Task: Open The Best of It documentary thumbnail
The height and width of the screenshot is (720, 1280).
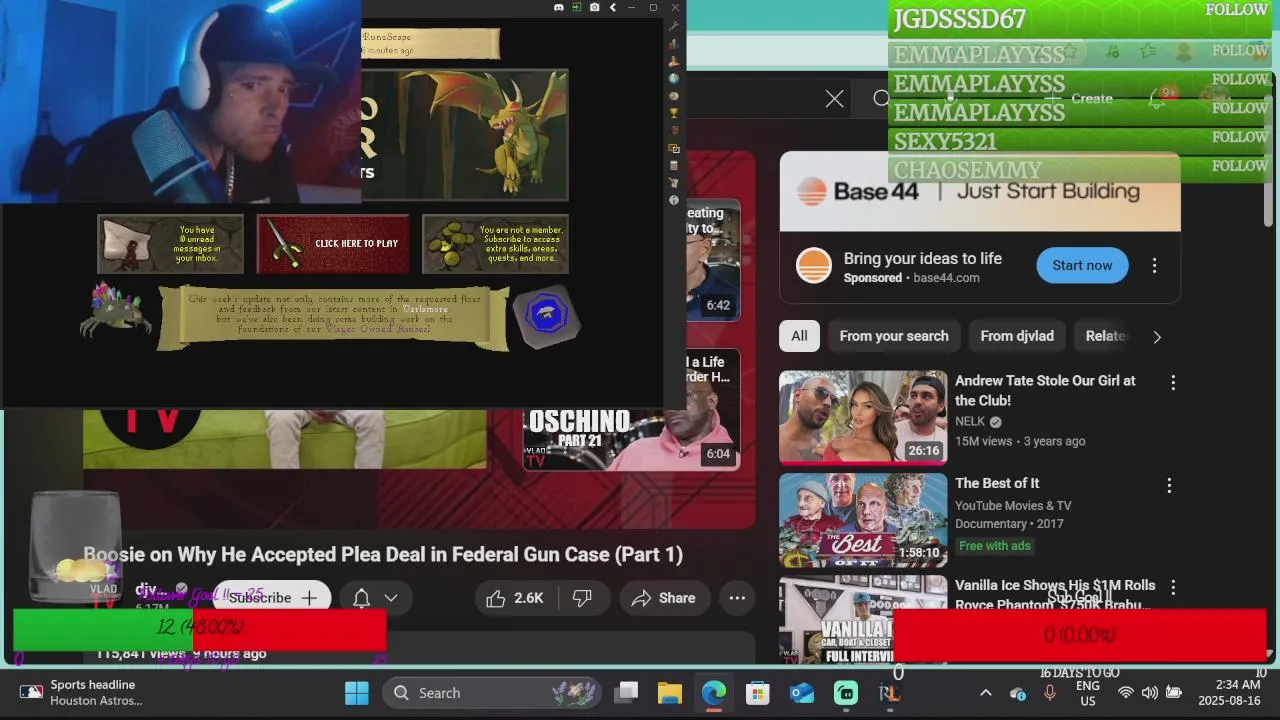Action: 863,520
